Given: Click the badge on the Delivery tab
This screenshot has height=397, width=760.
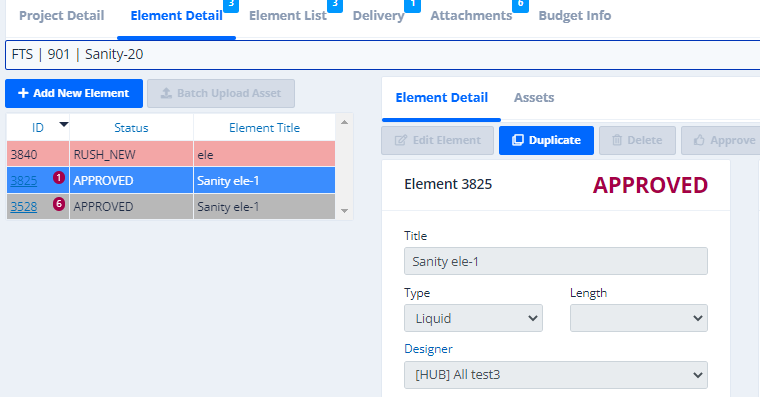Looking at the screenshot, I should (412, 5).
